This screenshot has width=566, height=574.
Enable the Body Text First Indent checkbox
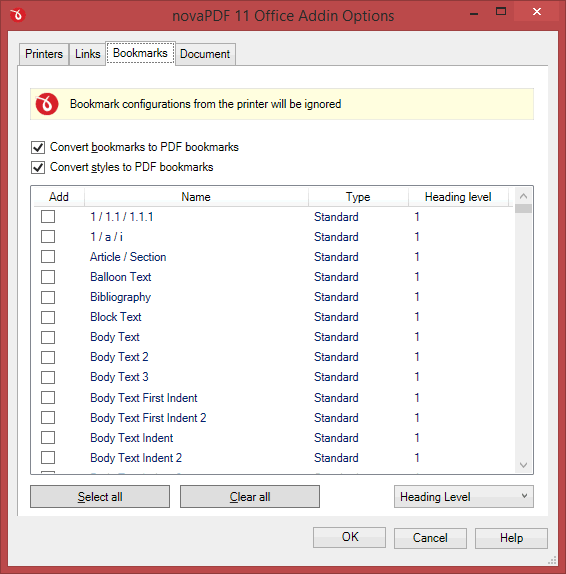click(x=48, y=398)
